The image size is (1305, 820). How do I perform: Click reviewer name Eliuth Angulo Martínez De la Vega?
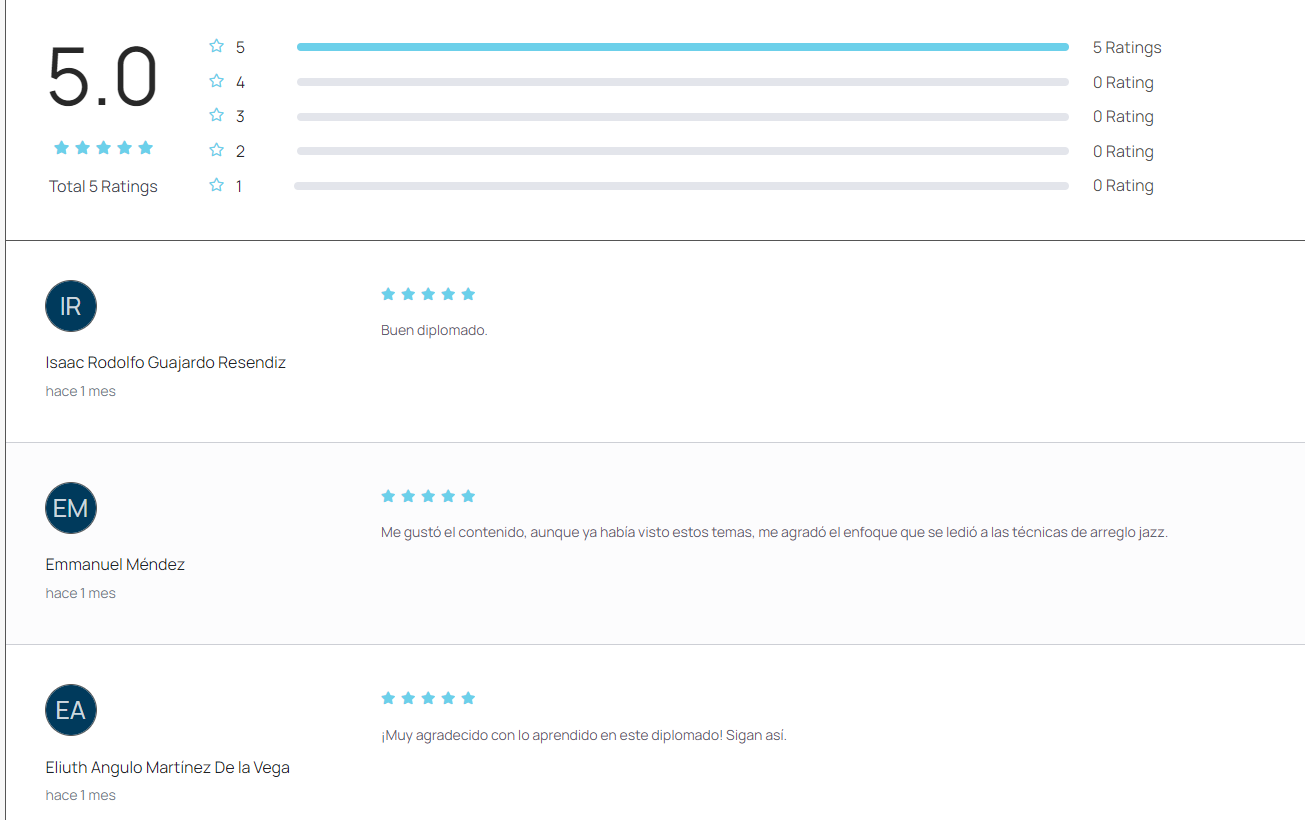point(168,768)
